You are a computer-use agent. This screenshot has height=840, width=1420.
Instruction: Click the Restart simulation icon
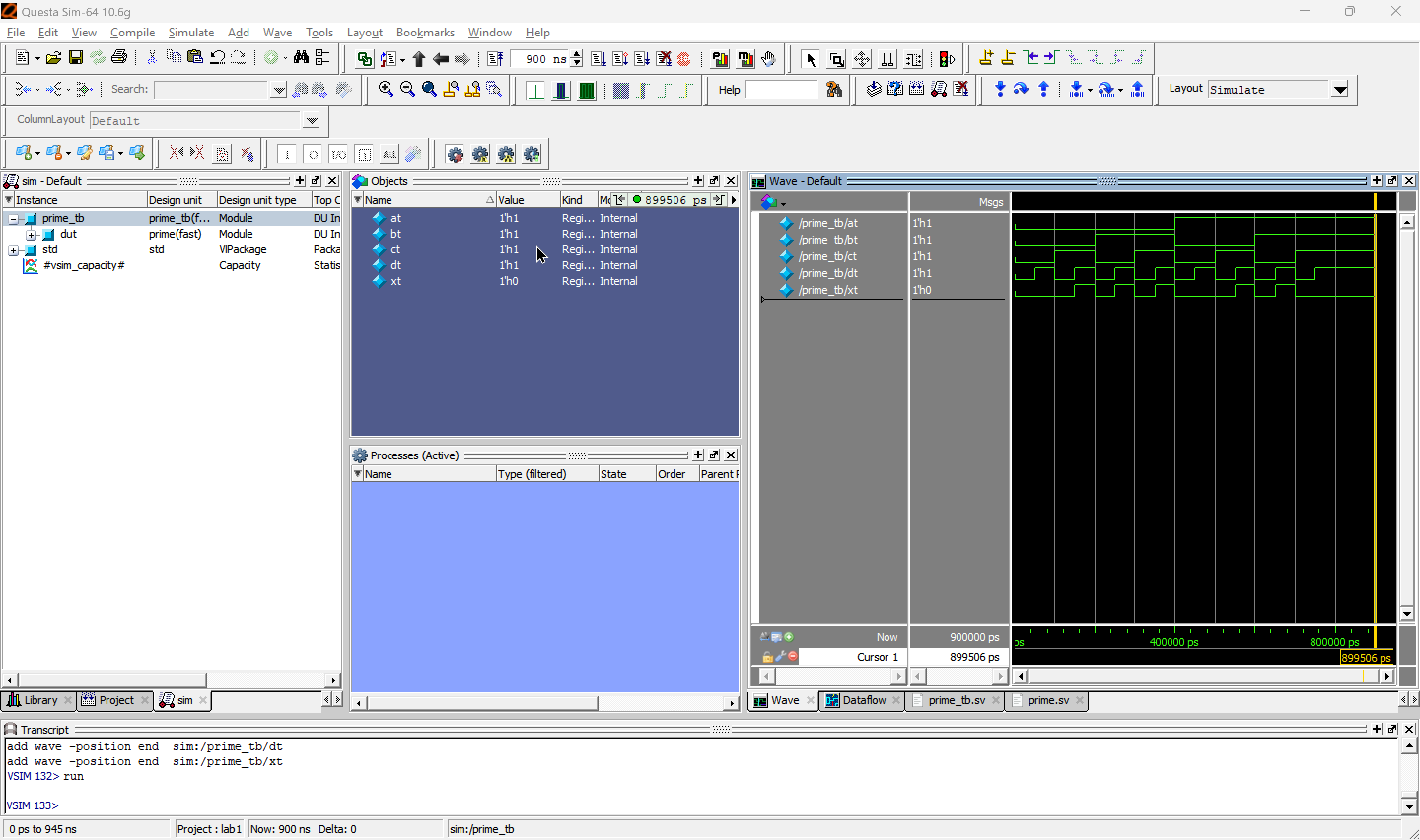click(495, 59)
